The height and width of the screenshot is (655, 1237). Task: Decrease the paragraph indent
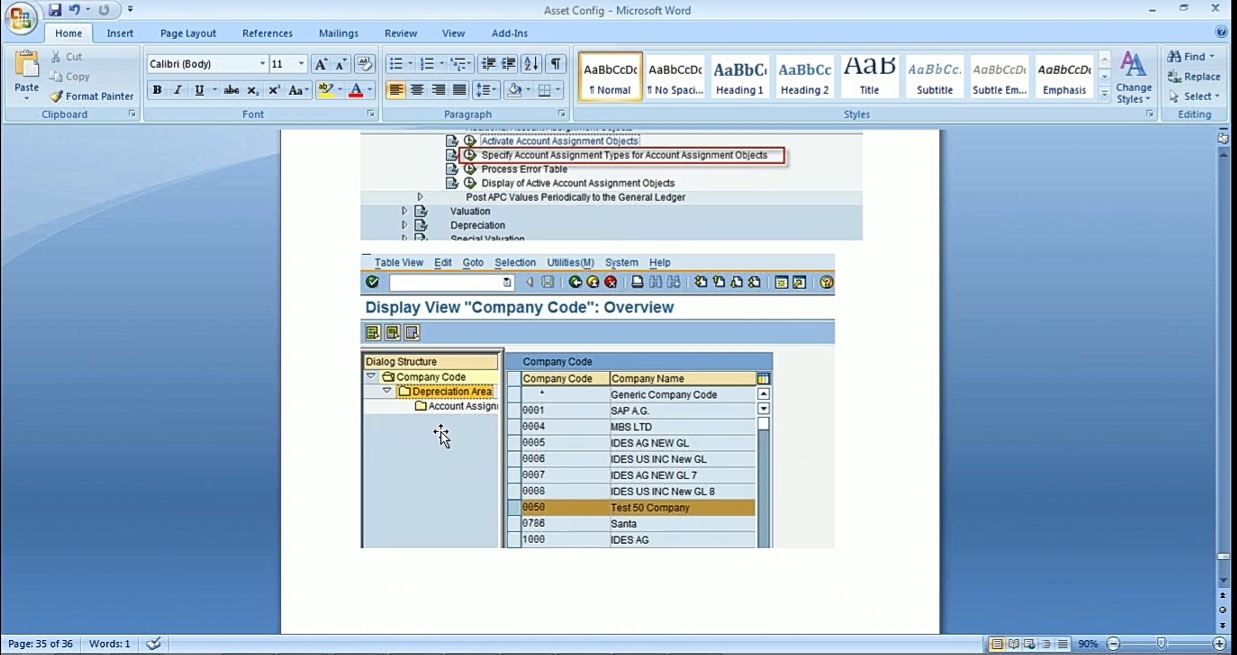point(488,64)
